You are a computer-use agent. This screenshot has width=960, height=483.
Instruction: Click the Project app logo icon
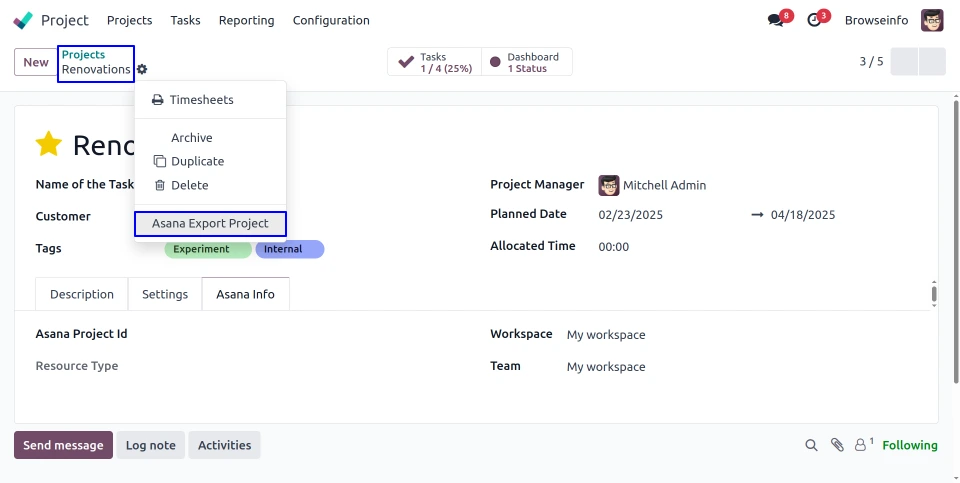click(23, 20)
